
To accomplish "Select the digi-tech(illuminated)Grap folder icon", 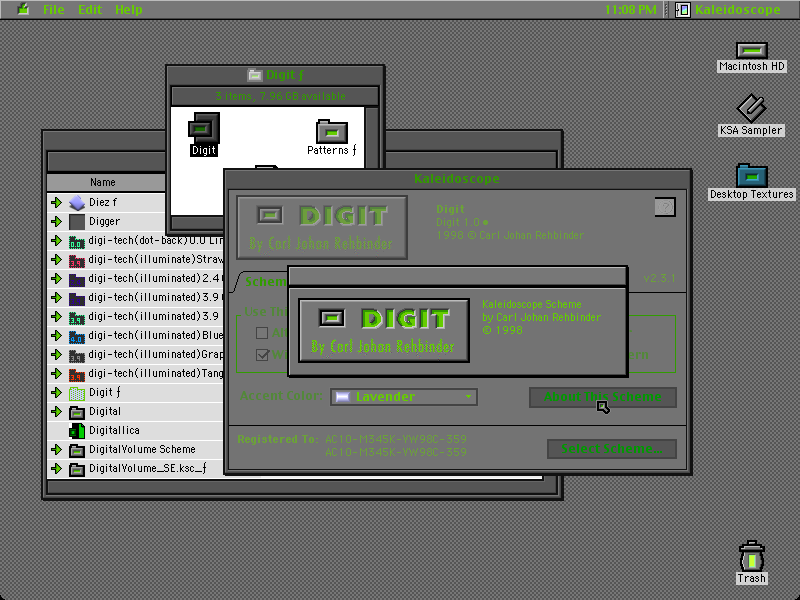I will pos(77,356).
